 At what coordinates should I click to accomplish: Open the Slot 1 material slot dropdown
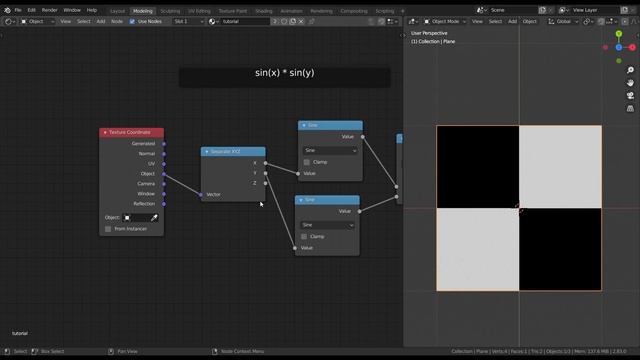189,22
